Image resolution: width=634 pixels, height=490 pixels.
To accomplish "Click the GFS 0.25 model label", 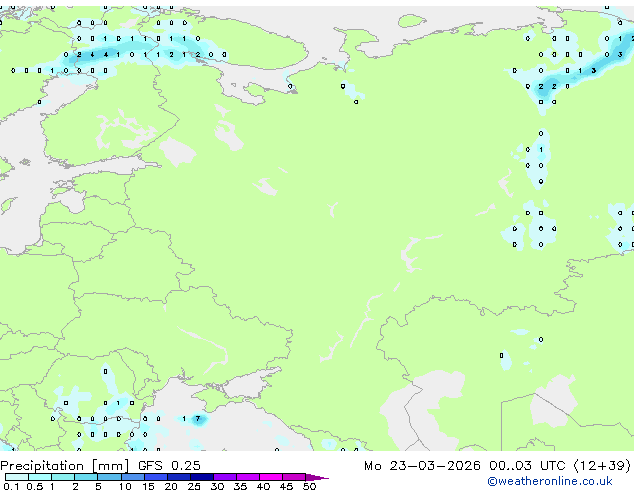I will point(166,466).
